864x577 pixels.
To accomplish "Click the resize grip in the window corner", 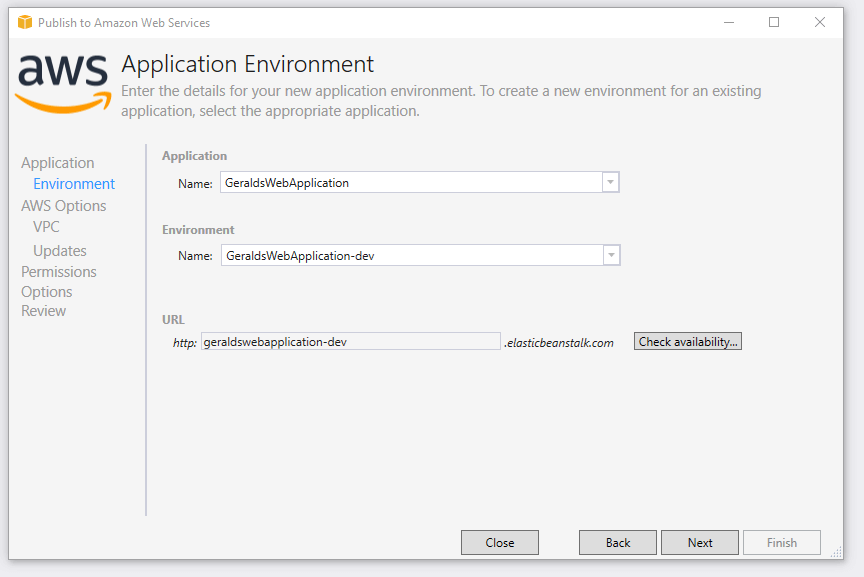I will (x=836, y=552).
